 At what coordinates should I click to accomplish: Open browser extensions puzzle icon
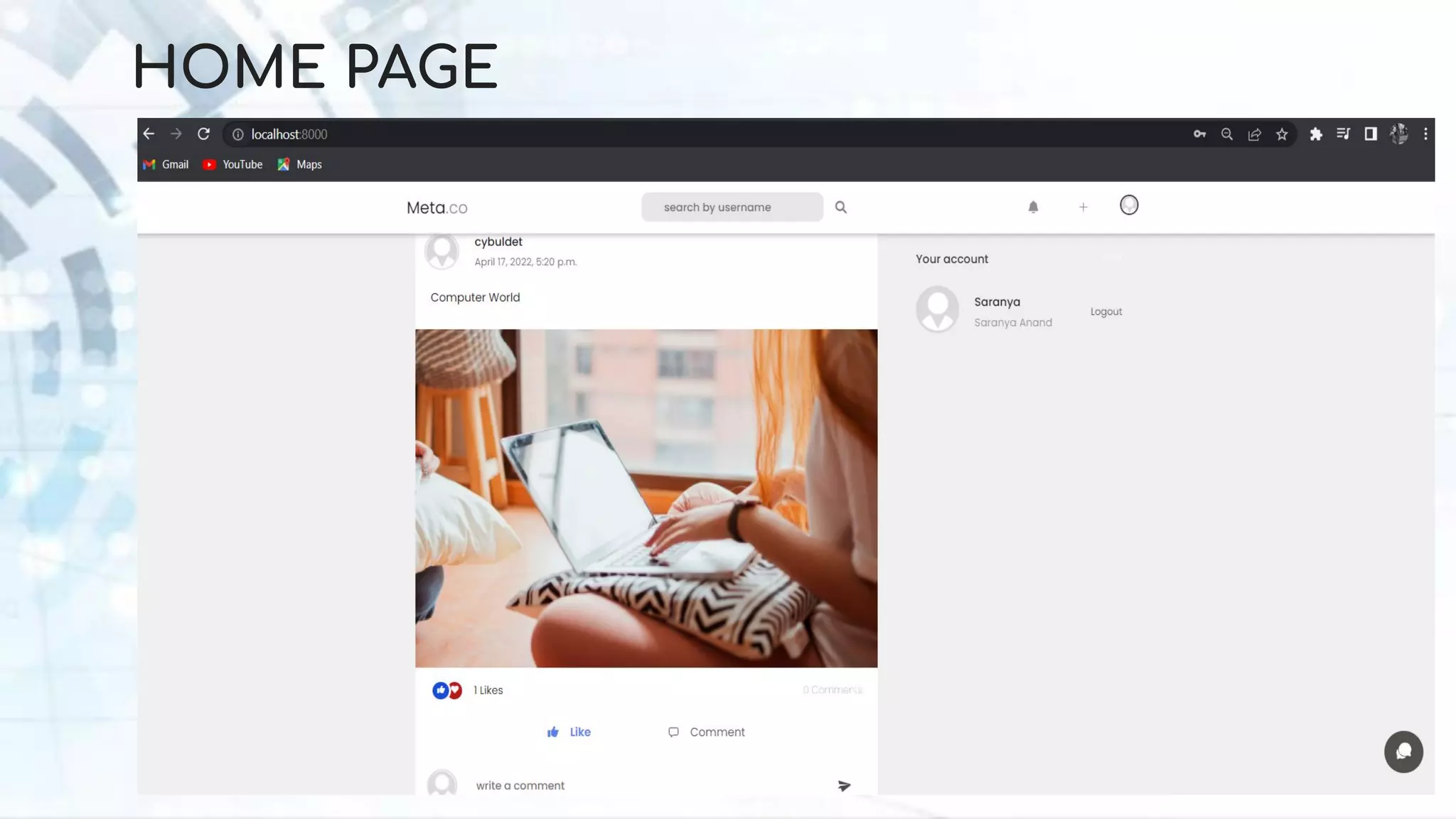click(x=1316, y=134)
